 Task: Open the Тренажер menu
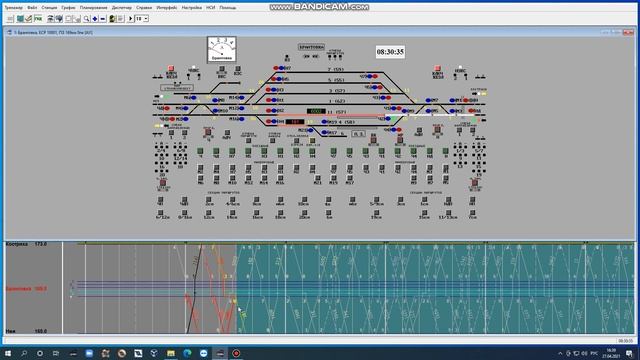(13, 7)
